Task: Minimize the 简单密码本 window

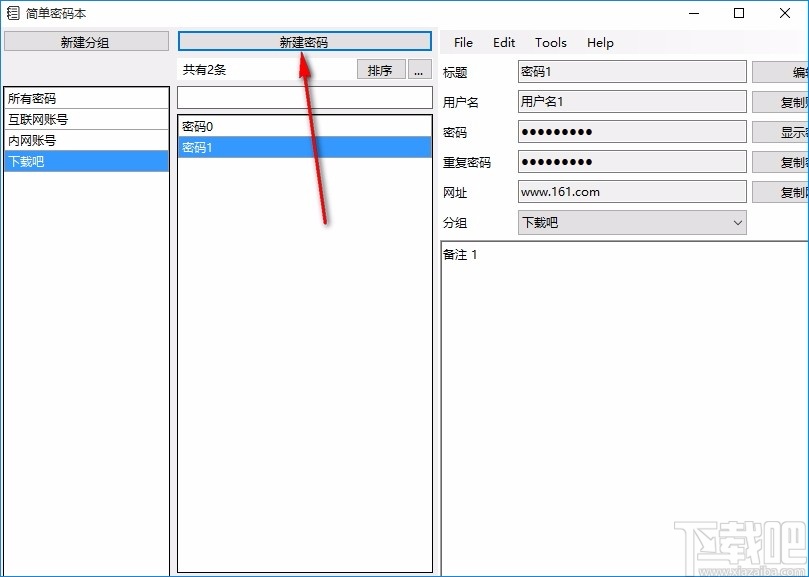Action: coord(694,13)
